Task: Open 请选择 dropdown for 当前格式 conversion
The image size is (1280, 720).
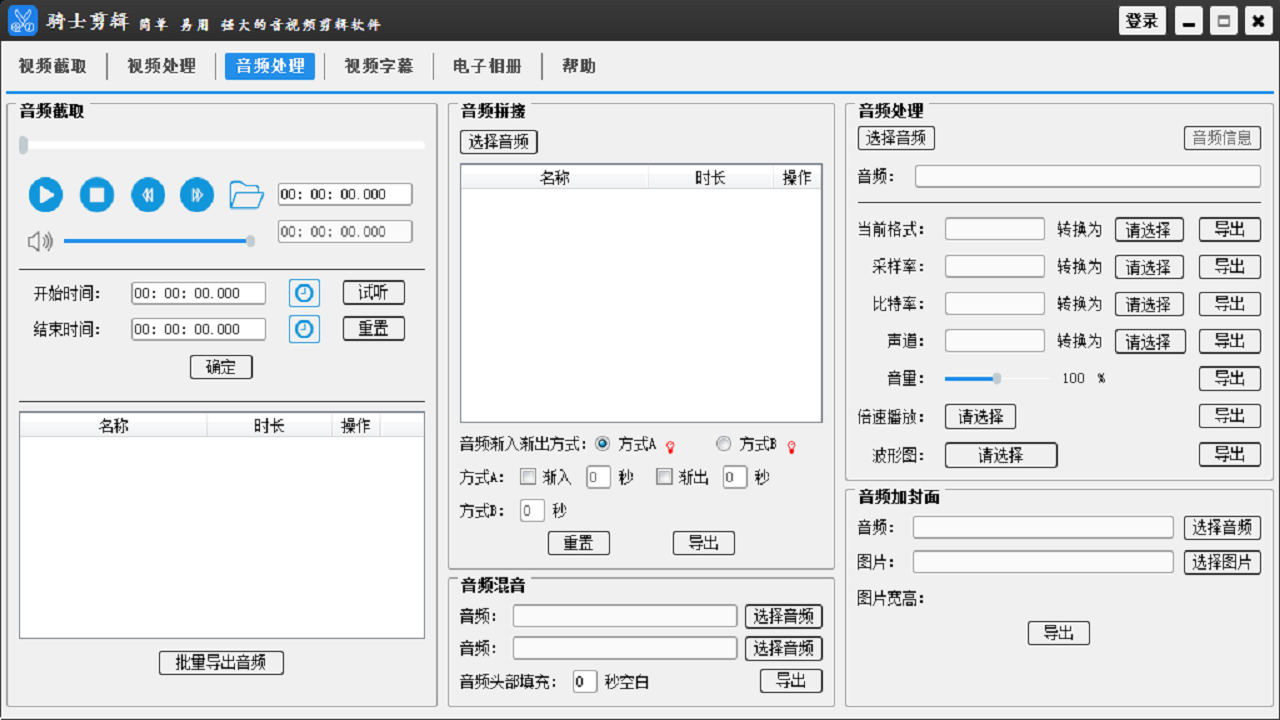Action: 1149,229
